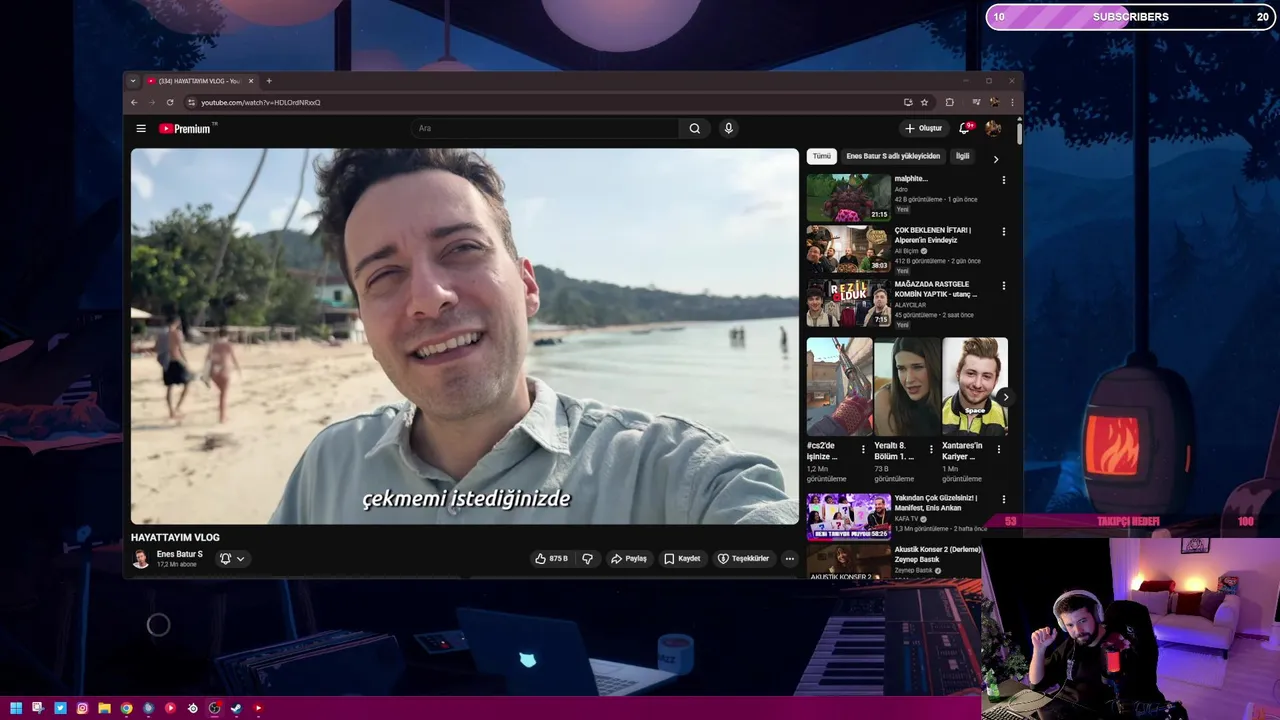Click the video player to pause
The image size is (1280, 720).
[x=465, y=336]
